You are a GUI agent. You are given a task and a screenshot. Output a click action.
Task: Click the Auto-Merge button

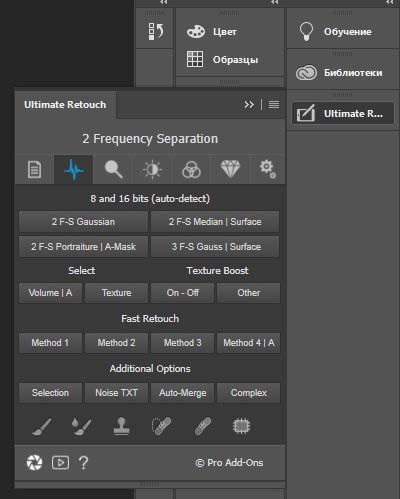pyautogui.click(x=182, y=393)
